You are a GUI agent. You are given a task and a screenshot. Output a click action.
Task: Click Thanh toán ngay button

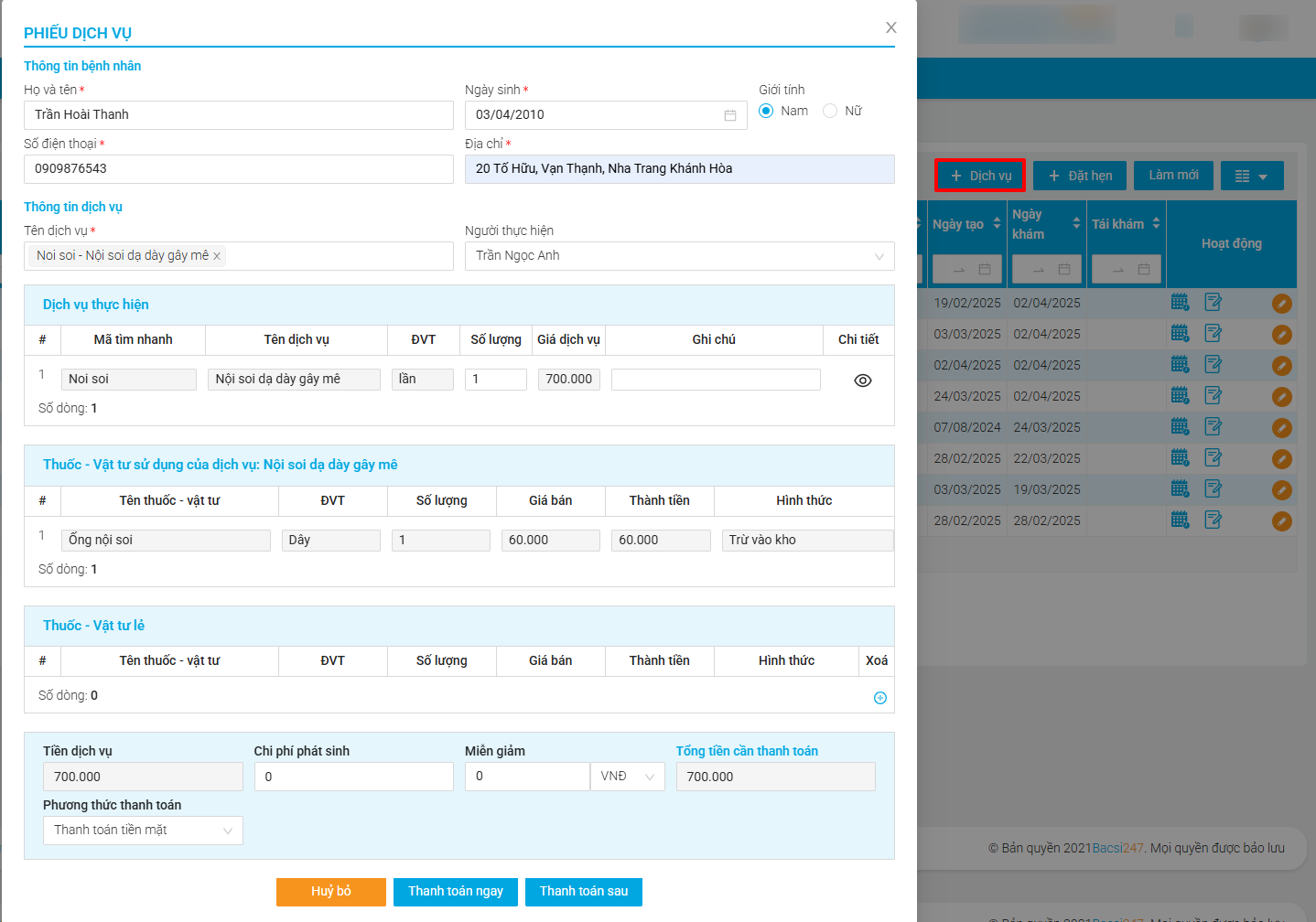click(456, 892)
